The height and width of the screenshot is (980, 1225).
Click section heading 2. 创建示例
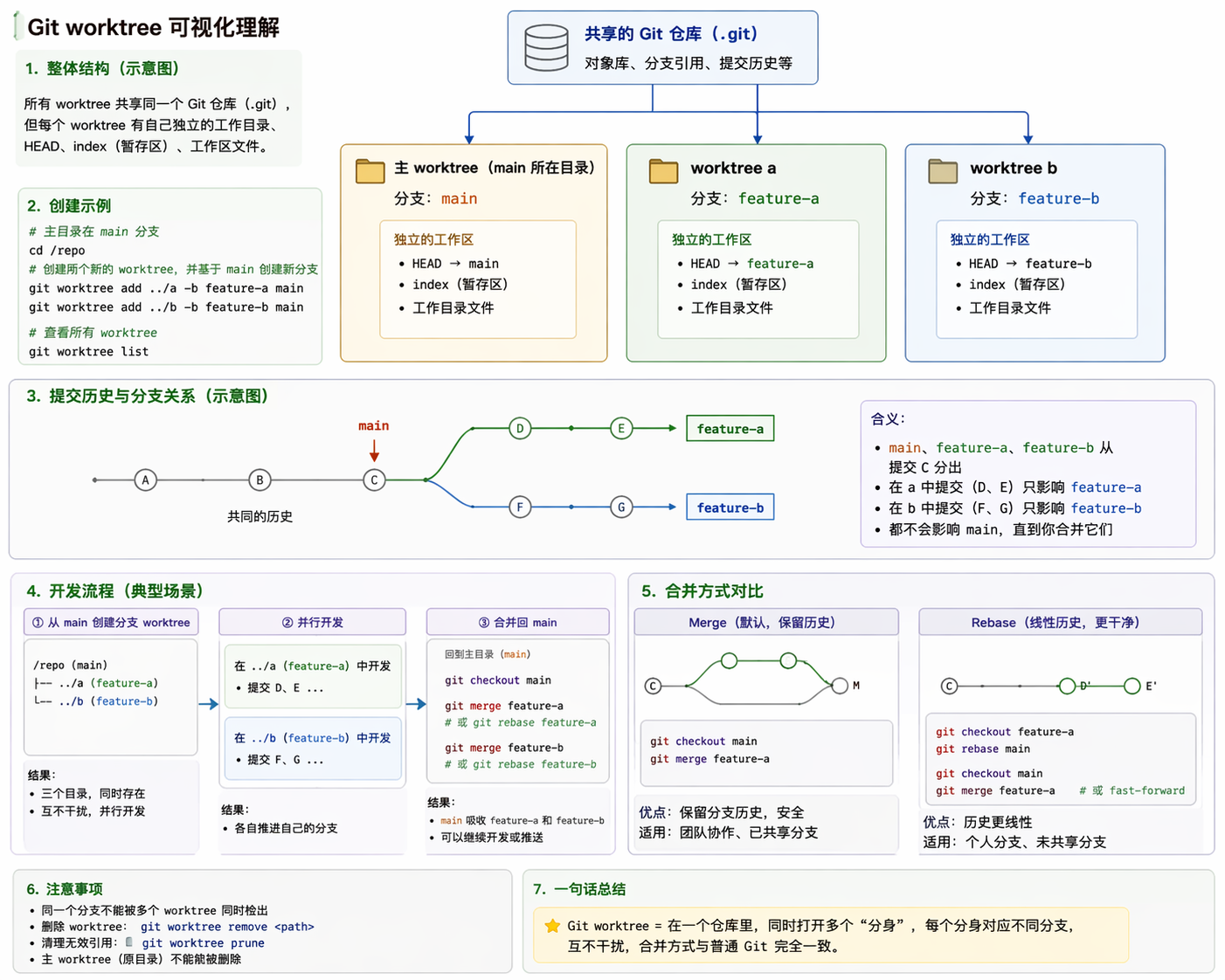coord(69,205)
